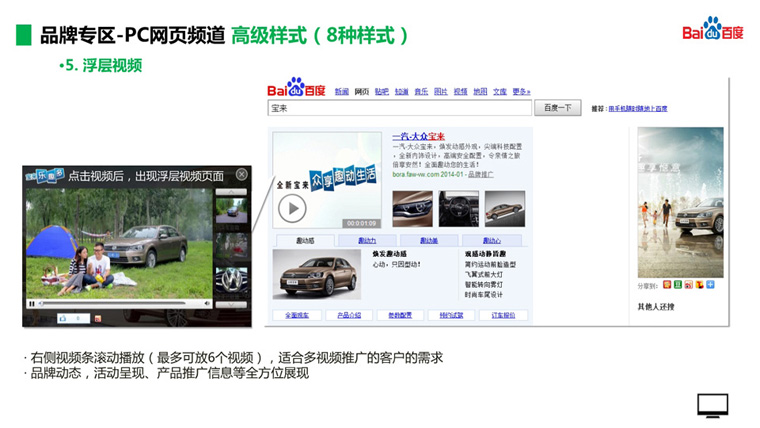760x428 pixels.
Task: Open the 知道 channel link
Action: pyautogui.click(x=401, y=91)
